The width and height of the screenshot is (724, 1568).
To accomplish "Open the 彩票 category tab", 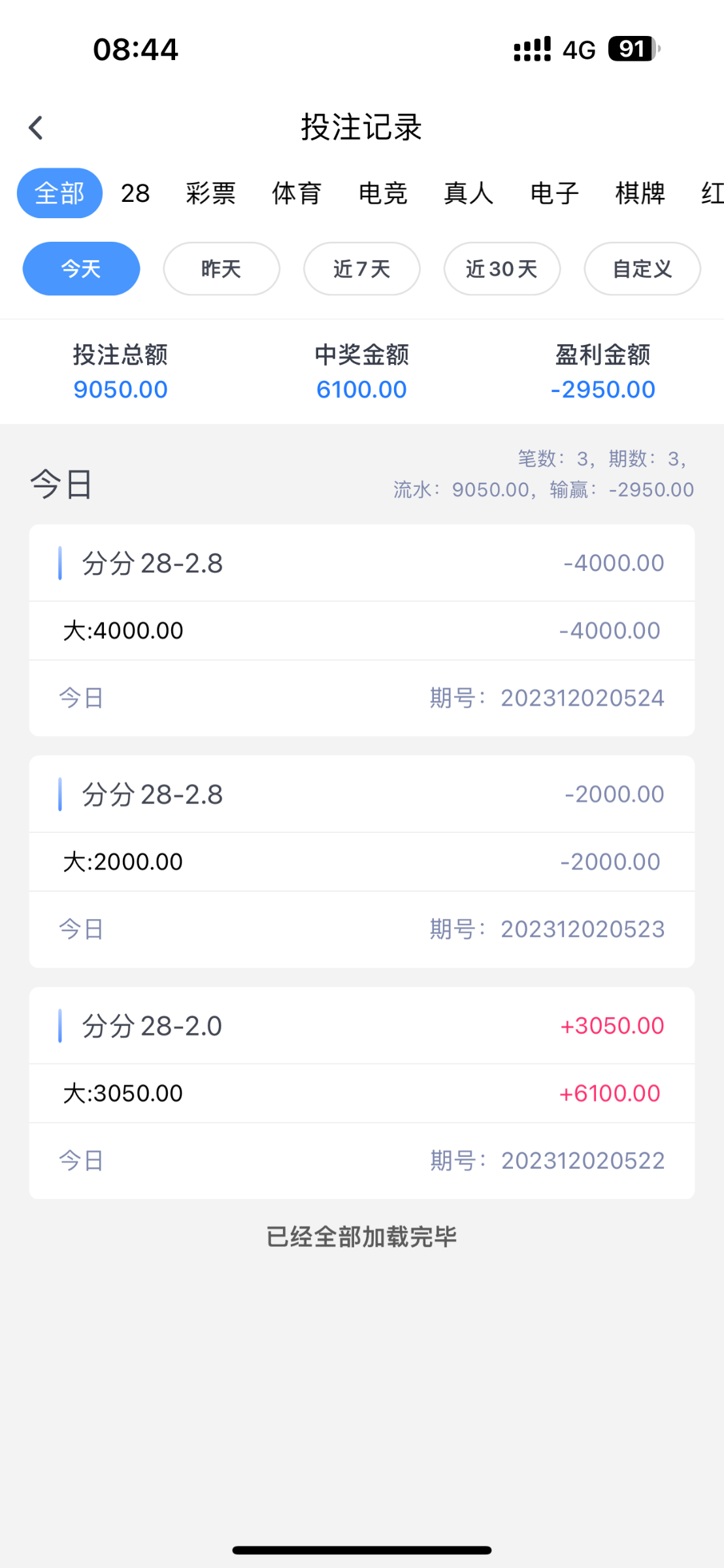I will click(x=210, y=193).
